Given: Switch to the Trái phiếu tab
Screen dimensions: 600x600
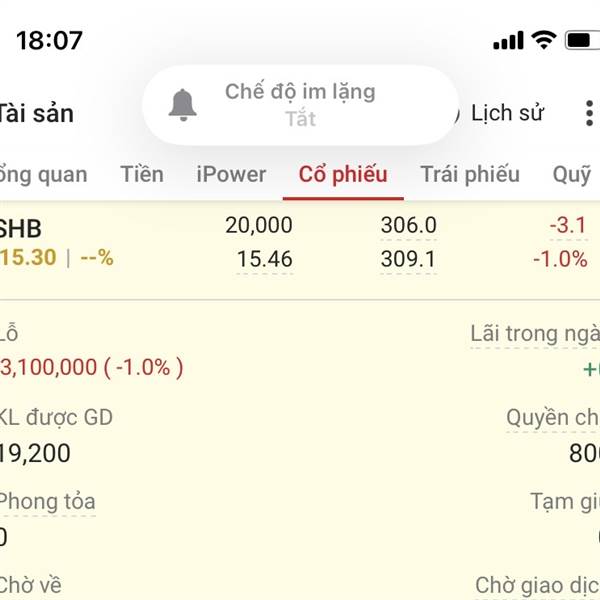Looking at the screenshot, I should coord(470,174).
